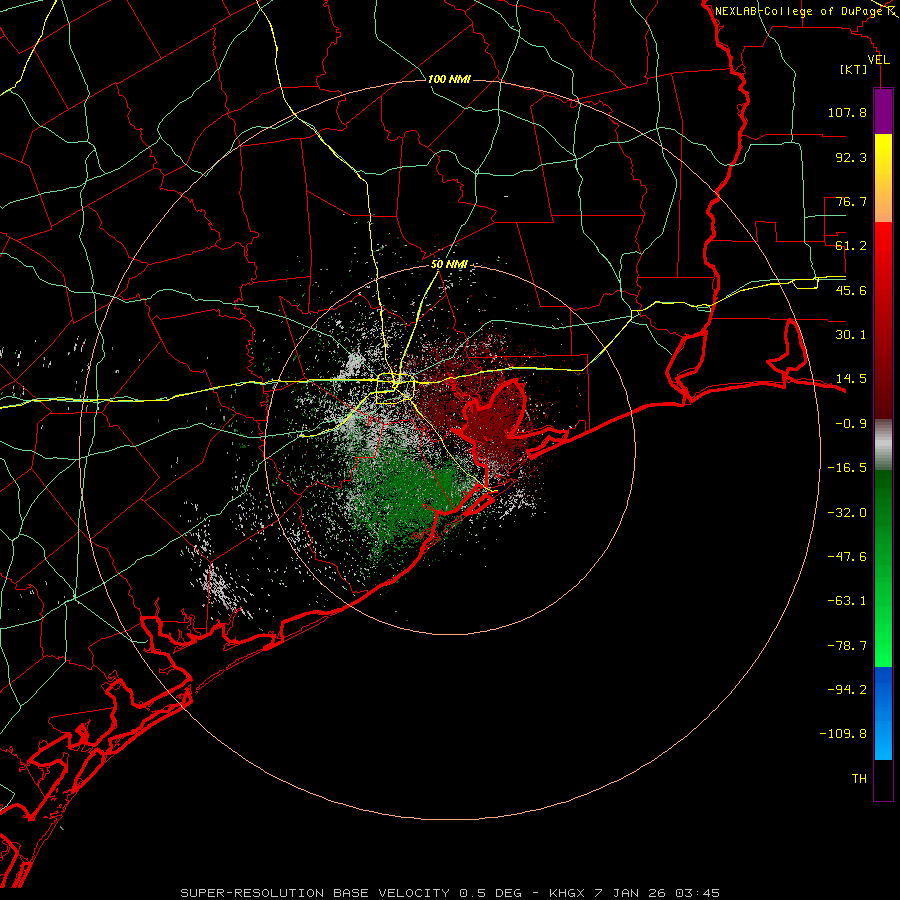Click the purple segment of the color bar

883,111
